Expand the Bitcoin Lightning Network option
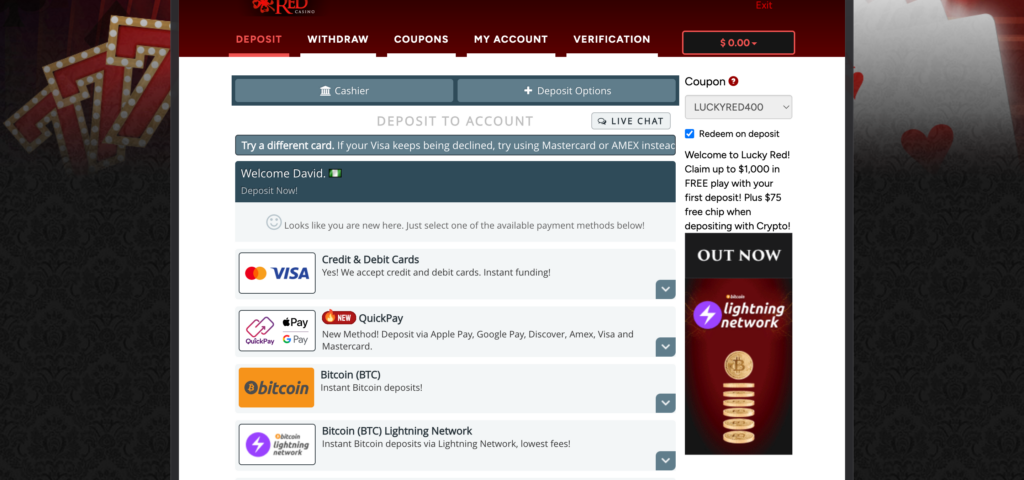The height and width of the screenshot is (480, 1024). (x=665, y=460)
